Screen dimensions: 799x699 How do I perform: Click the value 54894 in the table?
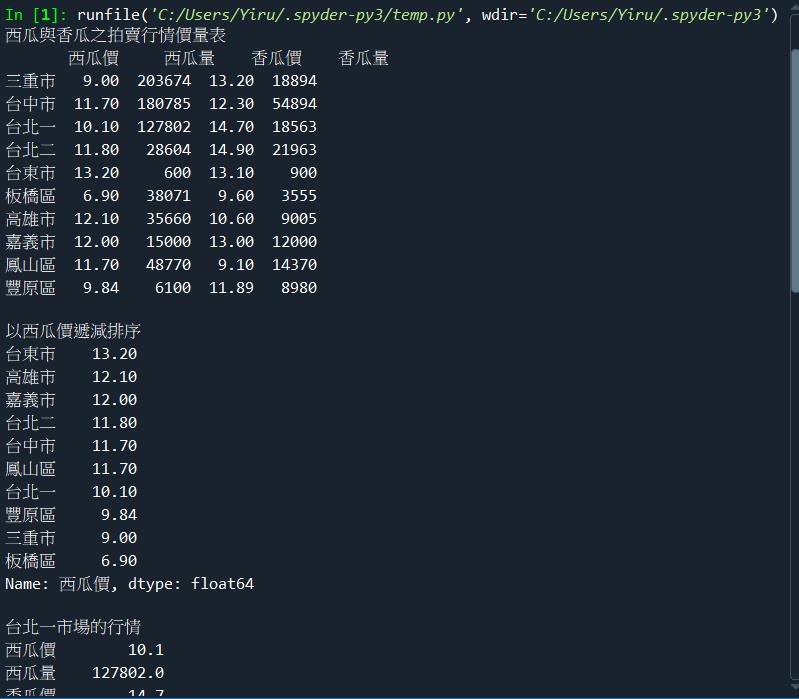coord(294,104)
